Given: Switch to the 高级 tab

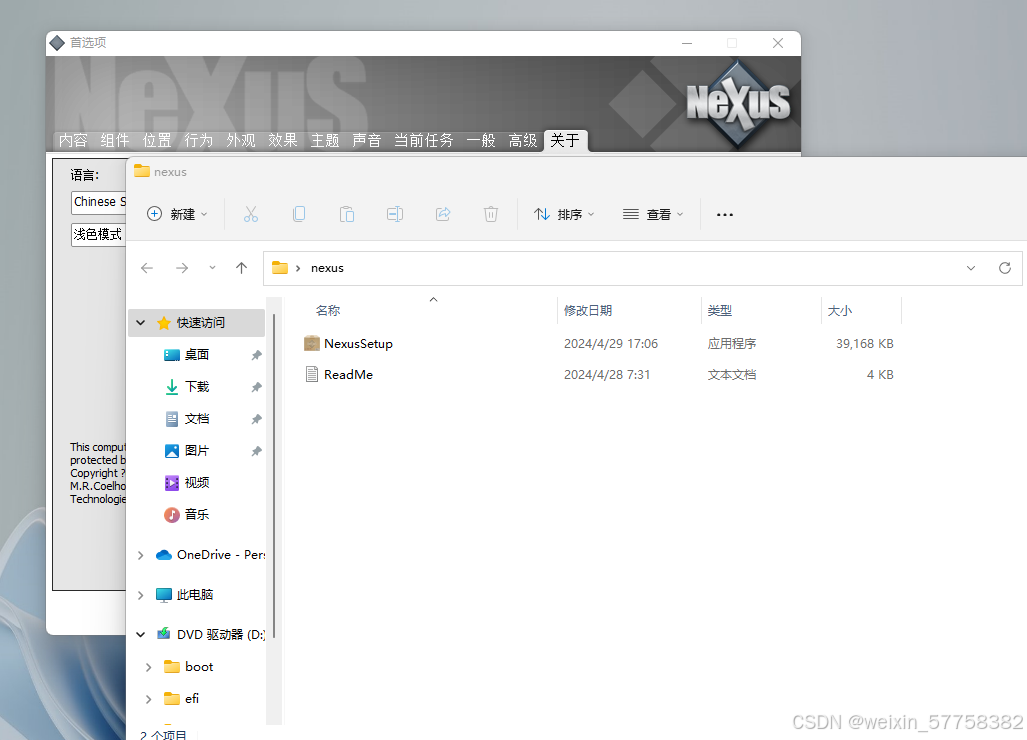Looking at the screenshot, I should 523,140.
